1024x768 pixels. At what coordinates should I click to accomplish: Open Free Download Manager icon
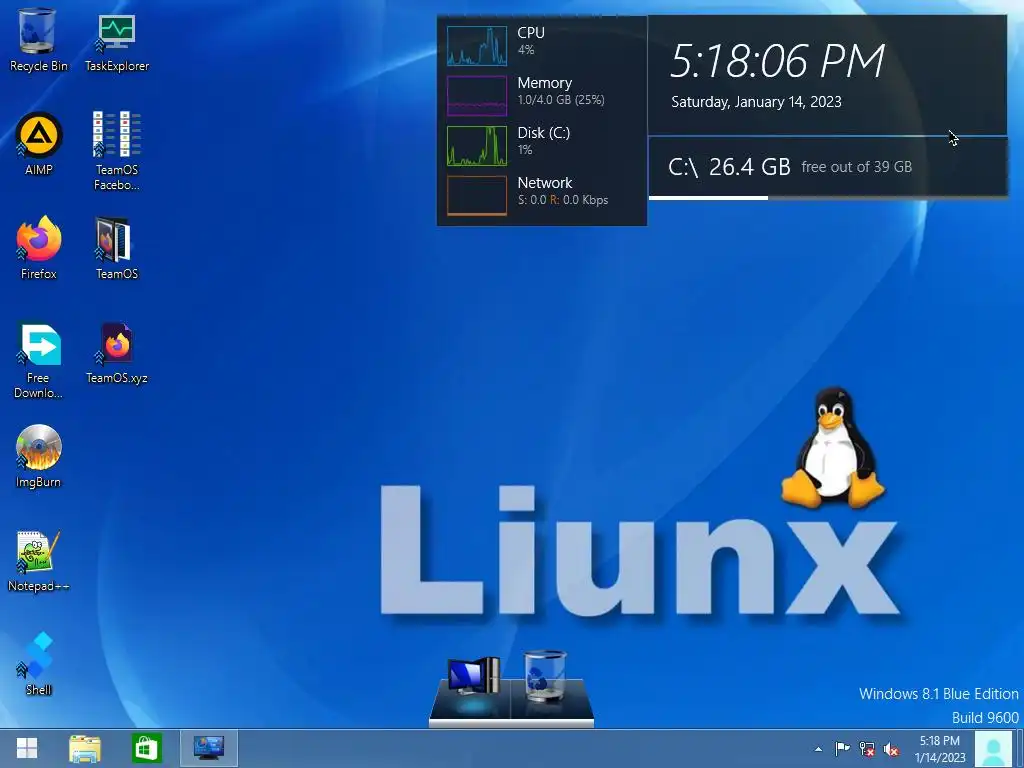click(39, 360)
